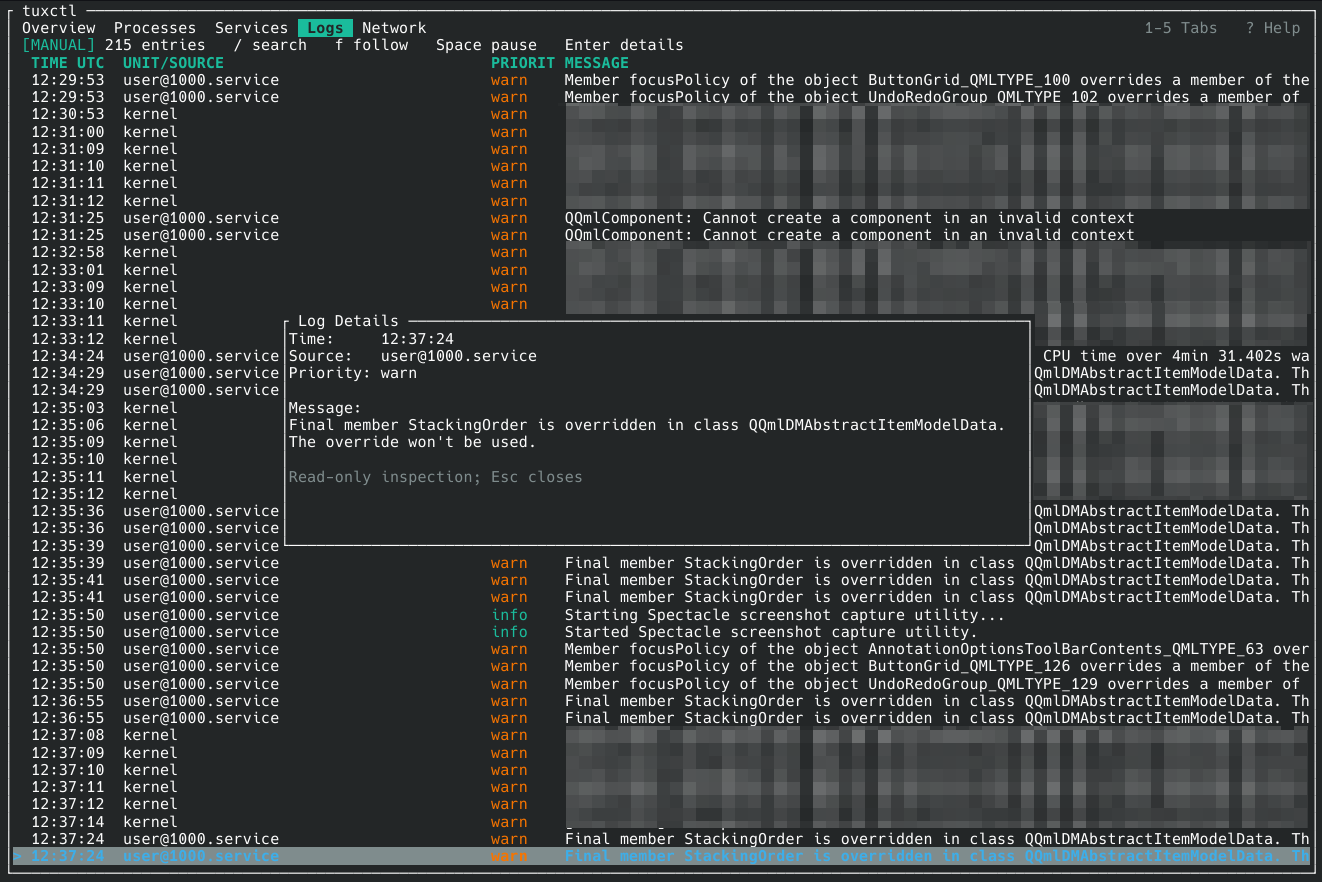Select the kernel log entry at 12:35:12
Image resolution: width=1322 pixels, height=882 pixels.
click(x=661, y=494)
